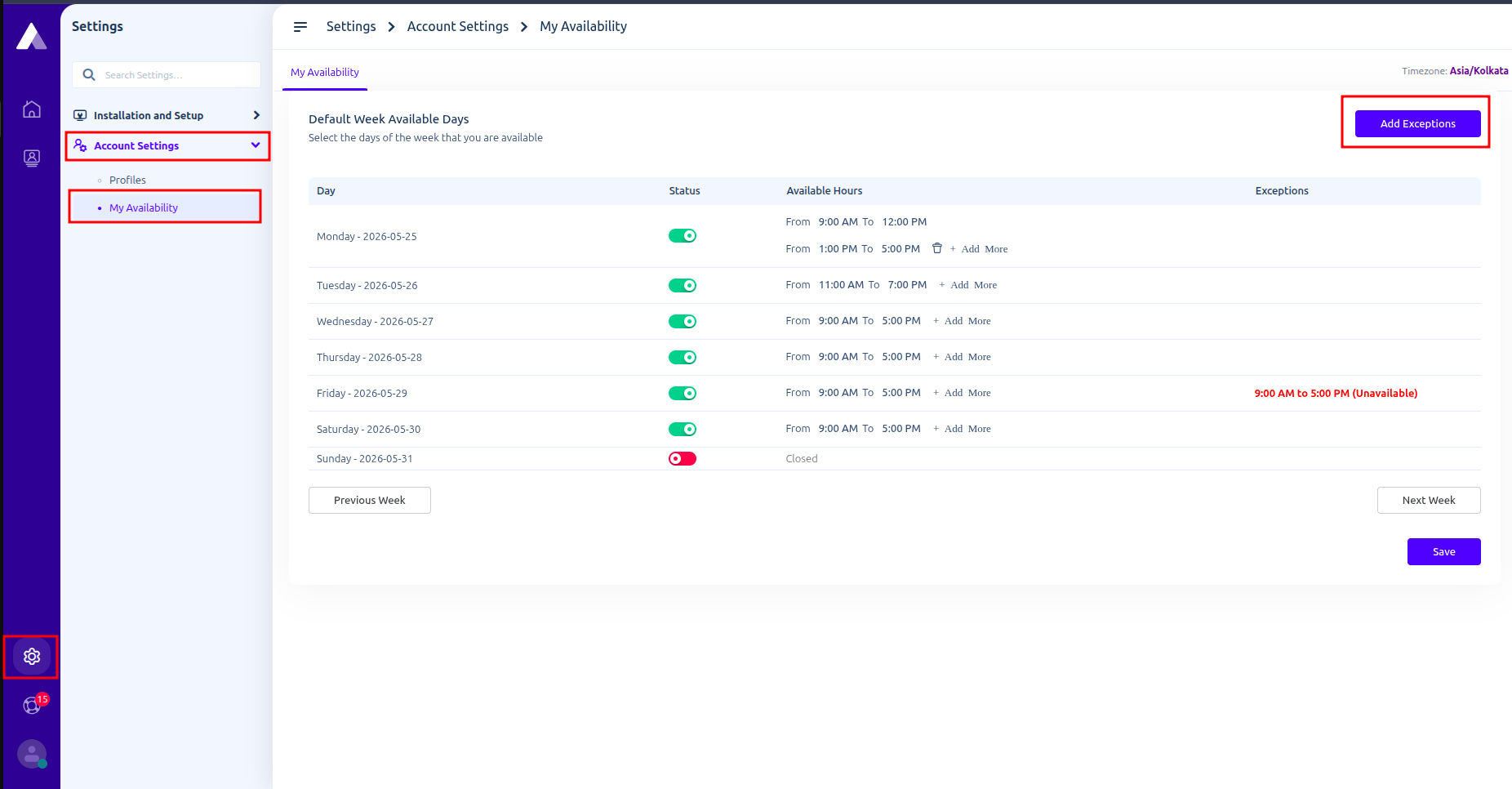Focus the Search Settings field

tap(167, 75)
